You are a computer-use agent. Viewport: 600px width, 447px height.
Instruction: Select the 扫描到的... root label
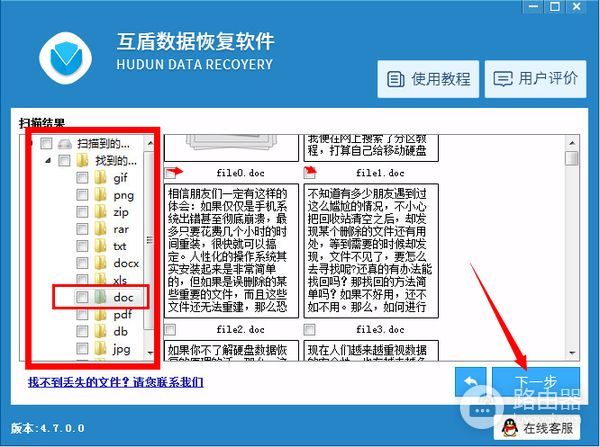[103, 144]
